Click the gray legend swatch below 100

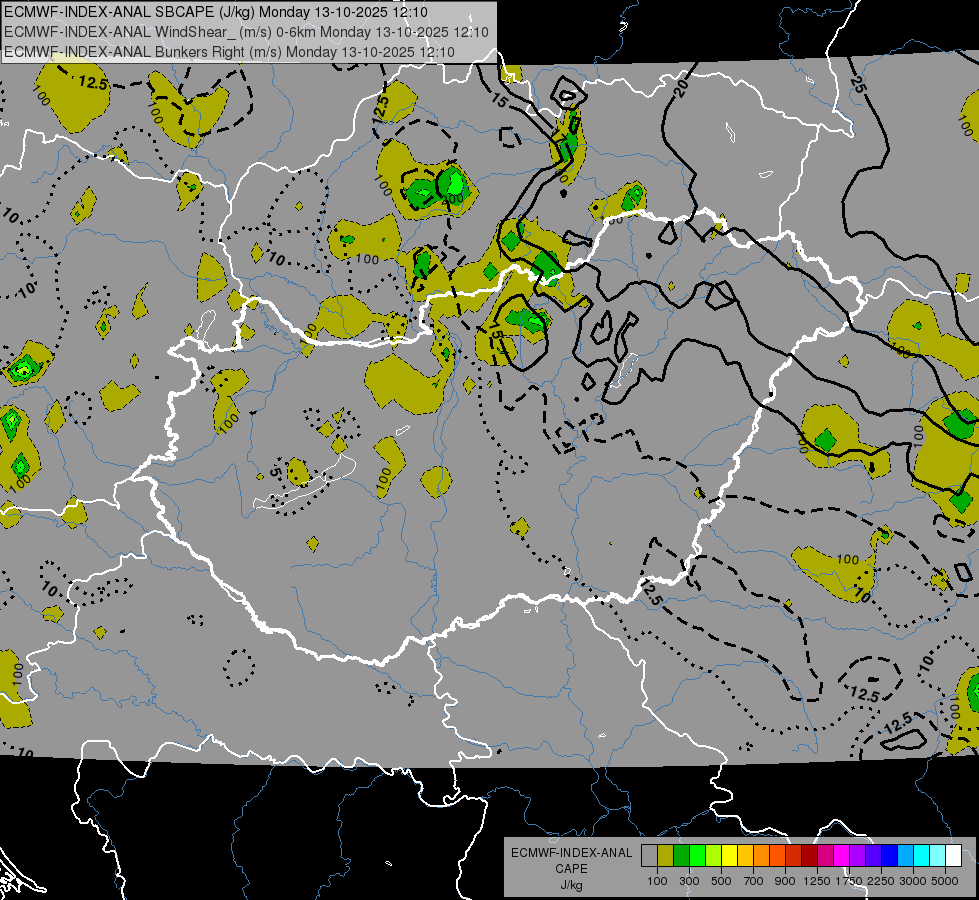(x=649, y=855)
